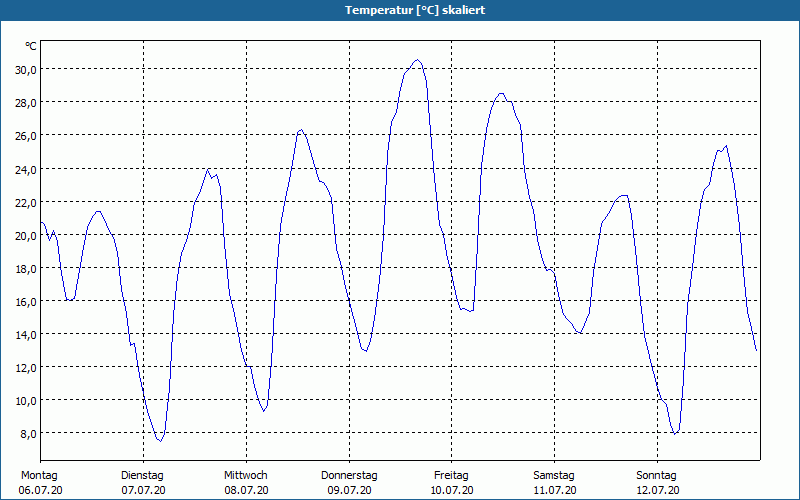Click the 30,0 y-axis label

pos(26,70)
